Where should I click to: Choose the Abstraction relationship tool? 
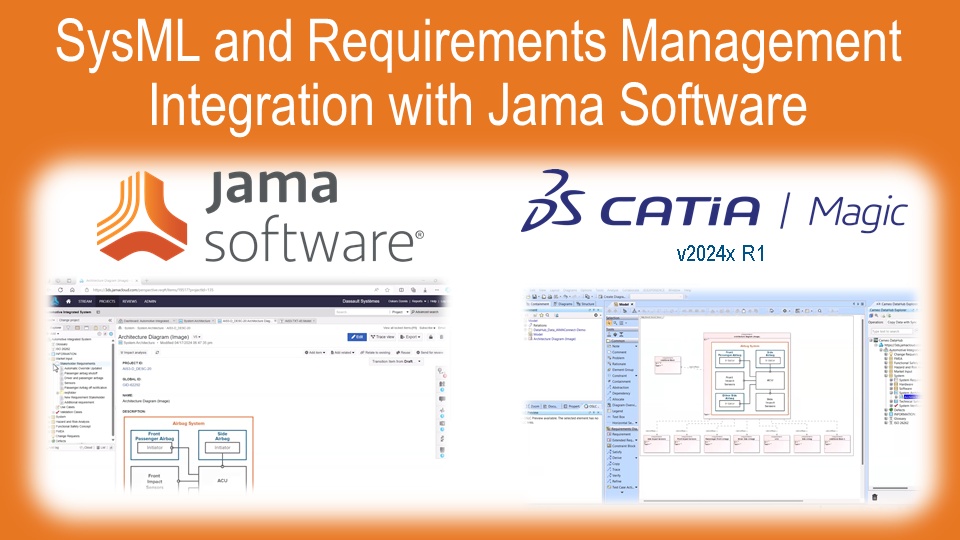620,388
